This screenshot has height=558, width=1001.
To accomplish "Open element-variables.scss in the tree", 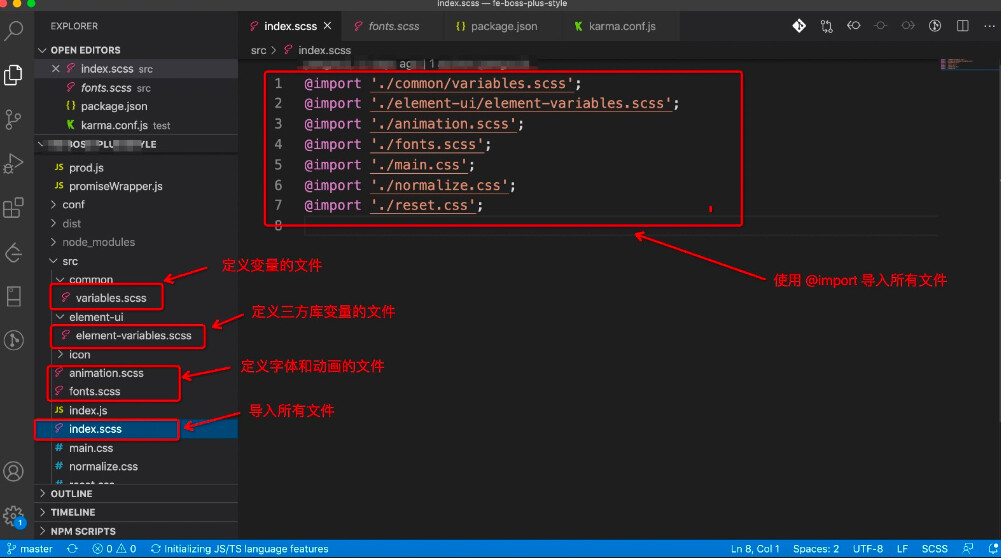I will (133, 336).
